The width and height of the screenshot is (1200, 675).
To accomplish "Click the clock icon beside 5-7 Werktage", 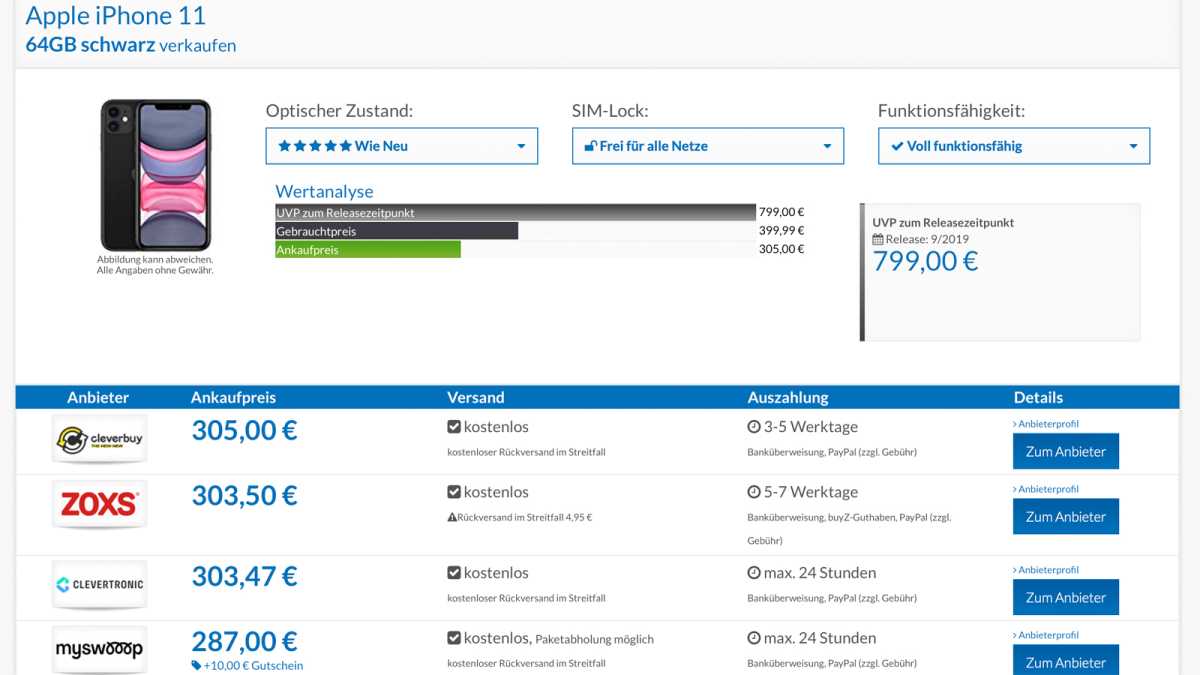I will [754, 492].
